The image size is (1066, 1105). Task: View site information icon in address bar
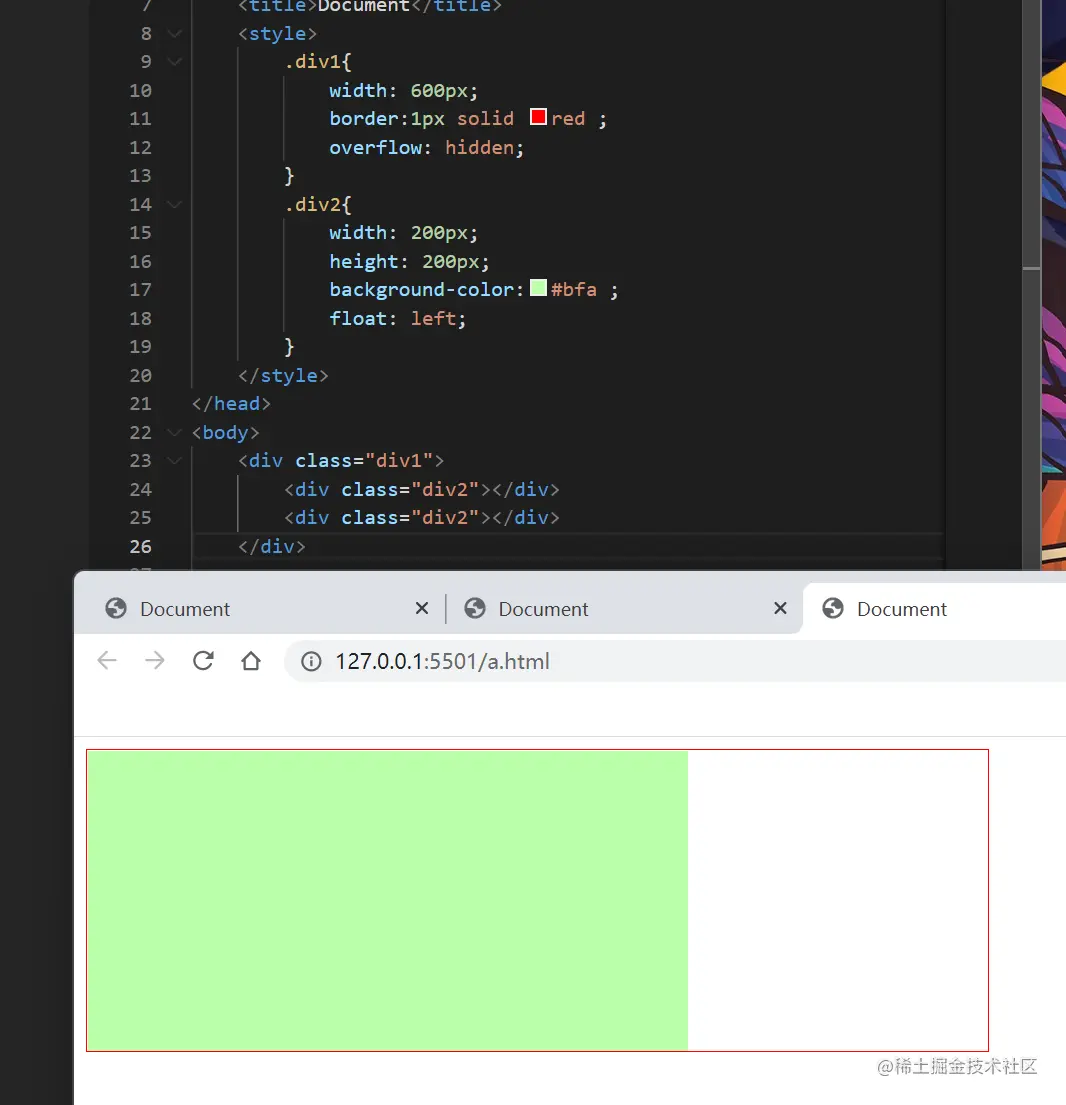coord(311,661)
